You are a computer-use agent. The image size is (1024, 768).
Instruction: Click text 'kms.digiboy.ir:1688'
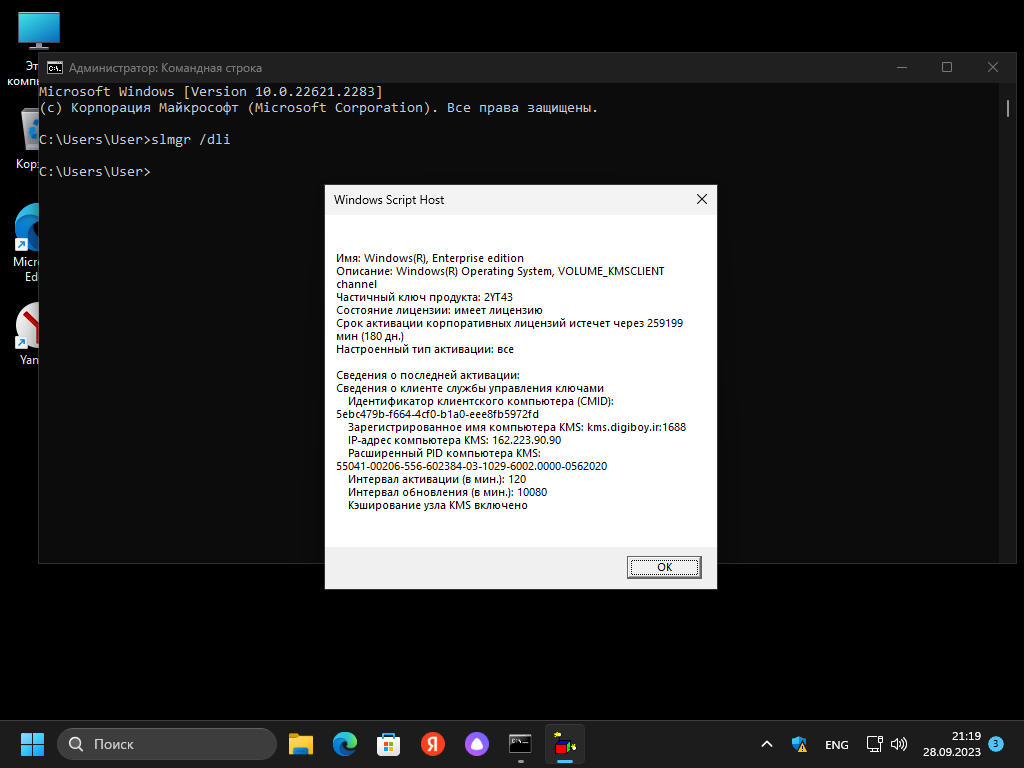(x=636, y=427)
